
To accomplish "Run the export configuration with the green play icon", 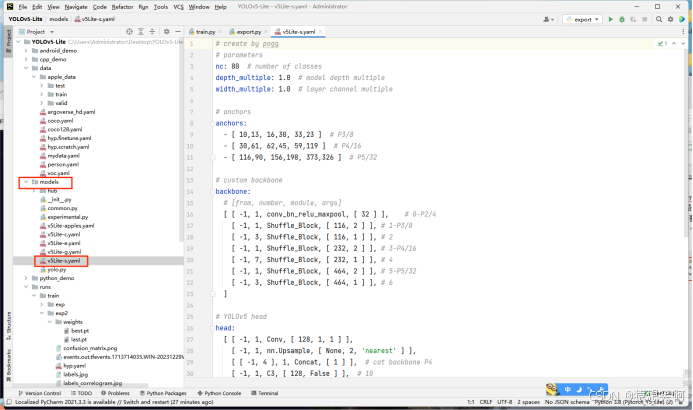I will click(x=610, y=19).
